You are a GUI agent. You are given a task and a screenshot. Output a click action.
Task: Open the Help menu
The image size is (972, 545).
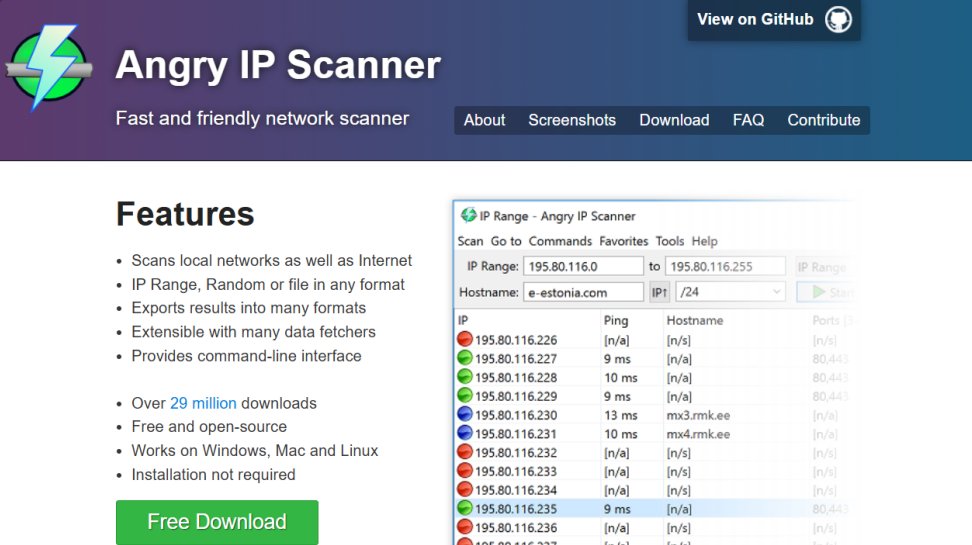(704, 241)
